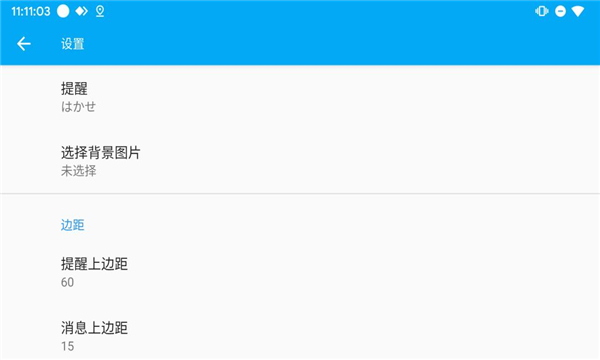Change the 15 message margin value

tap(67, 346)
